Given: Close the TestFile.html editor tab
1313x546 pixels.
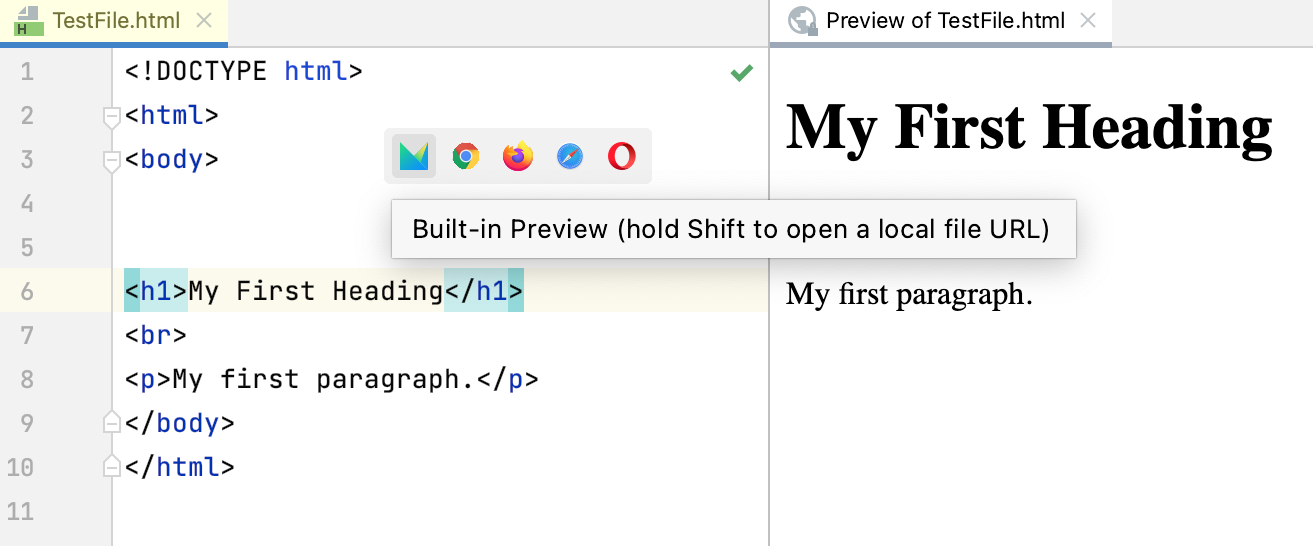Looking at the screenshot, I should 204,21.
